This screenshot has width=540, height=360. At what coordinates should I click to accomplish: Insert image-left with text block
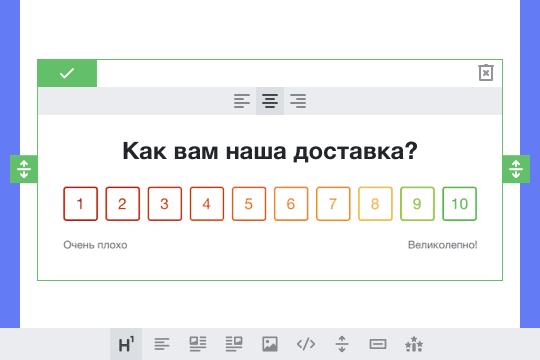(198, 344)
